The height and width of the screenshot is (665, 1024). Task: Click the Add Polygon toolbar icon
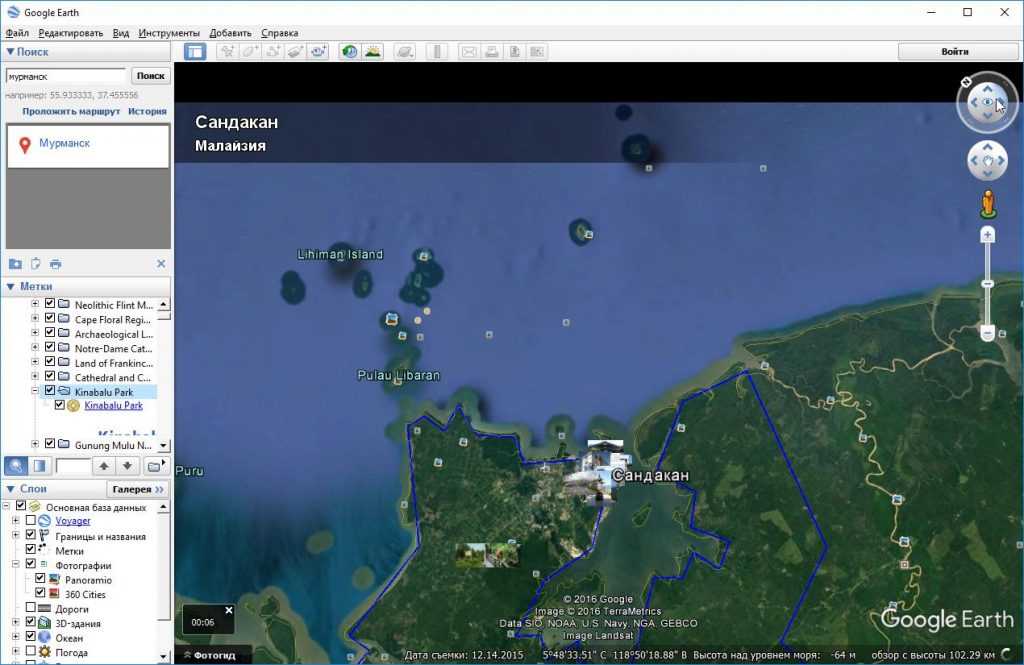250,52
